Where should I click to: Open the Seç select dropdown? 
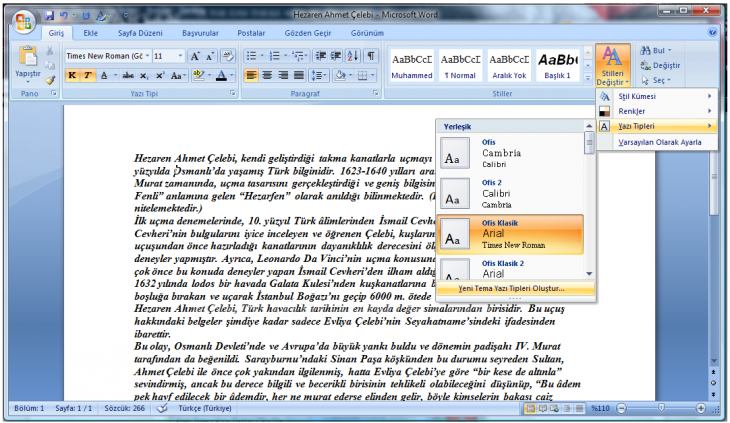[656, 81]
